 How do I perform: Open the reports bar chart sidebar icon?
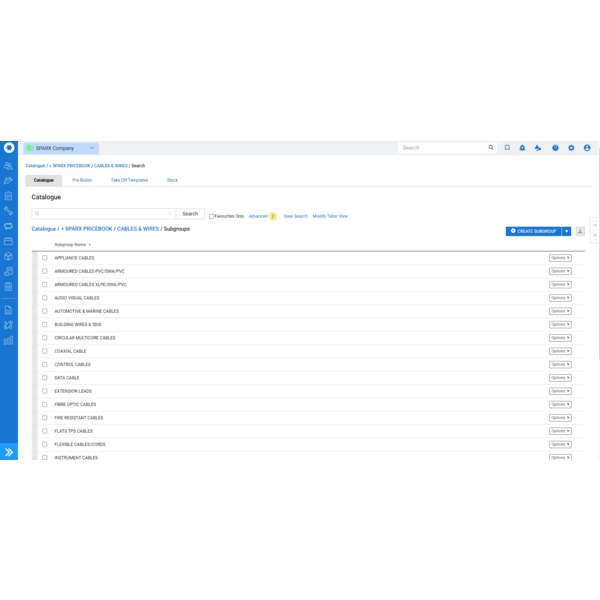click(x=9, y=341)
